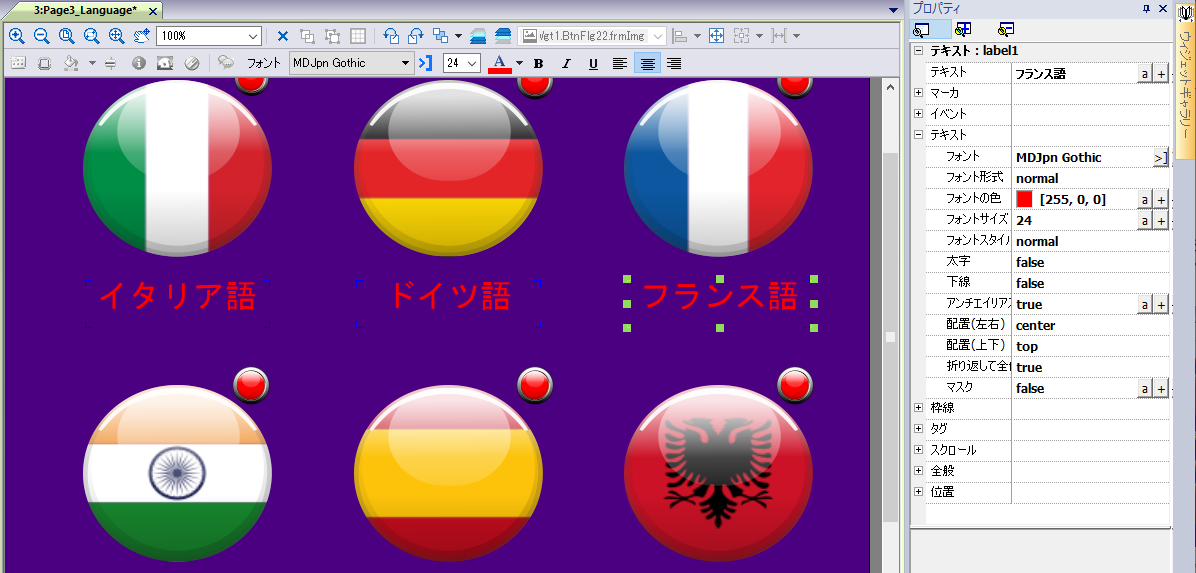Click the '+' button in フォントの色 row
The height and width of the screenshot is (573, 1196).
pos(1161,200)
